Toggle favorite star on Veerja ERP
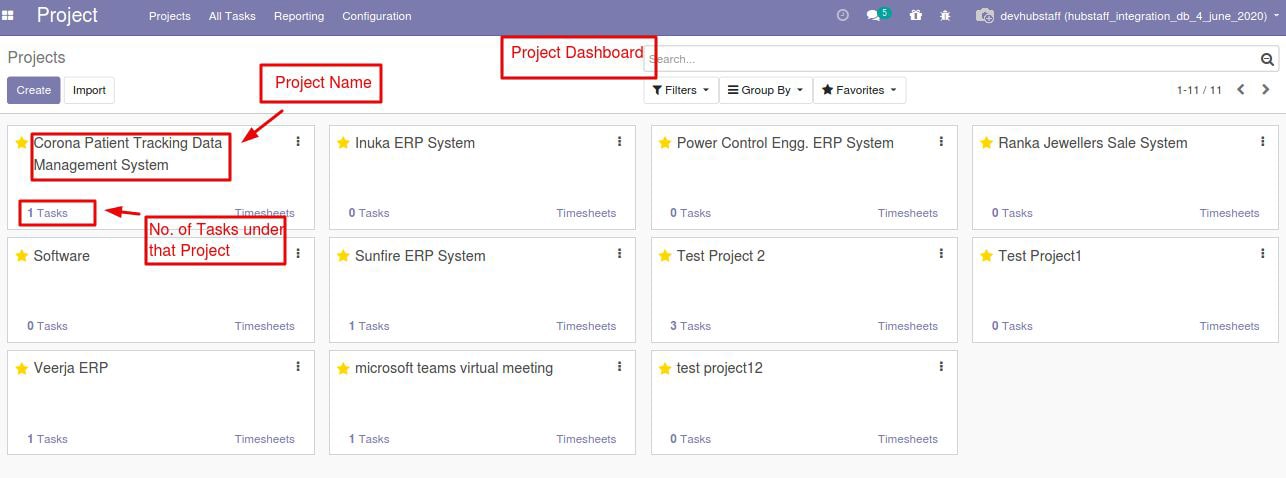 (22, 368)
